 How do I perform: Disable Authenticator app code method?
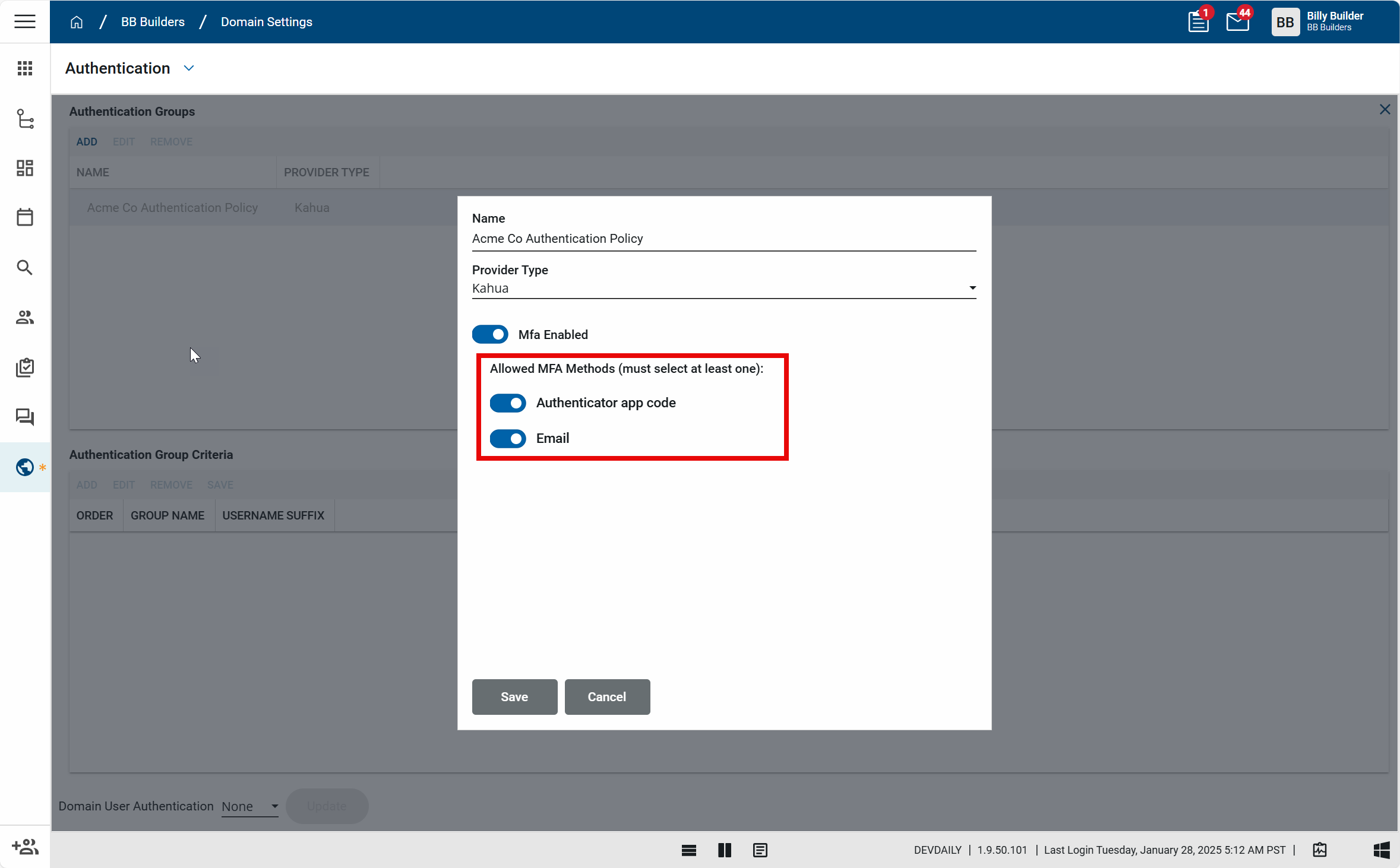point(508,403)
